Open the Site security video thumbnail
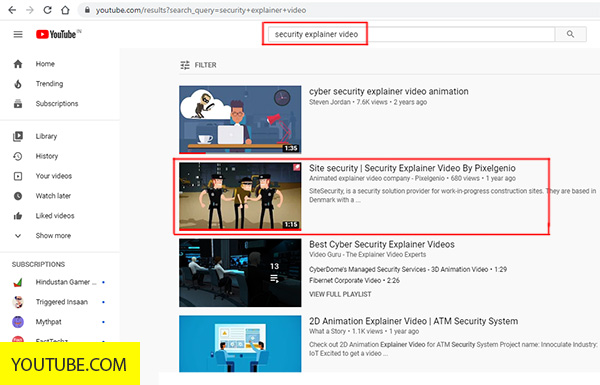The width and height of the screenshot is (600, 385). (x=240, y=196)
